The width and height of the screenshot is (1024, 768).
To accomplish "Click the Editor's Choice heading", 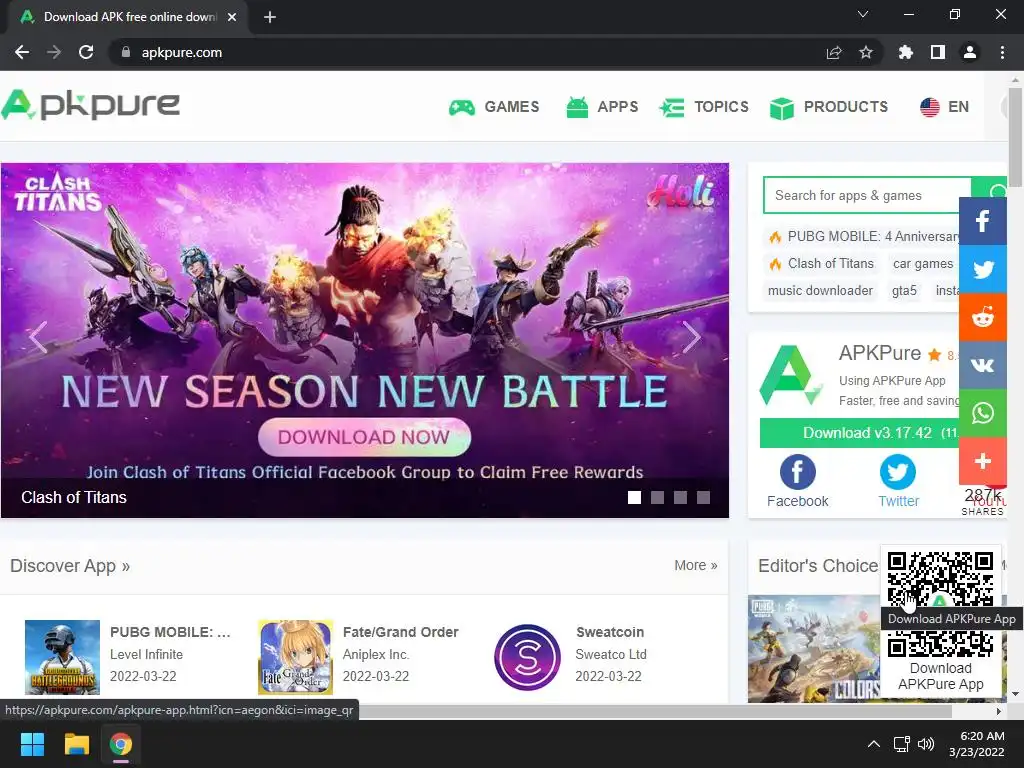I will click(x=818, y=566).
